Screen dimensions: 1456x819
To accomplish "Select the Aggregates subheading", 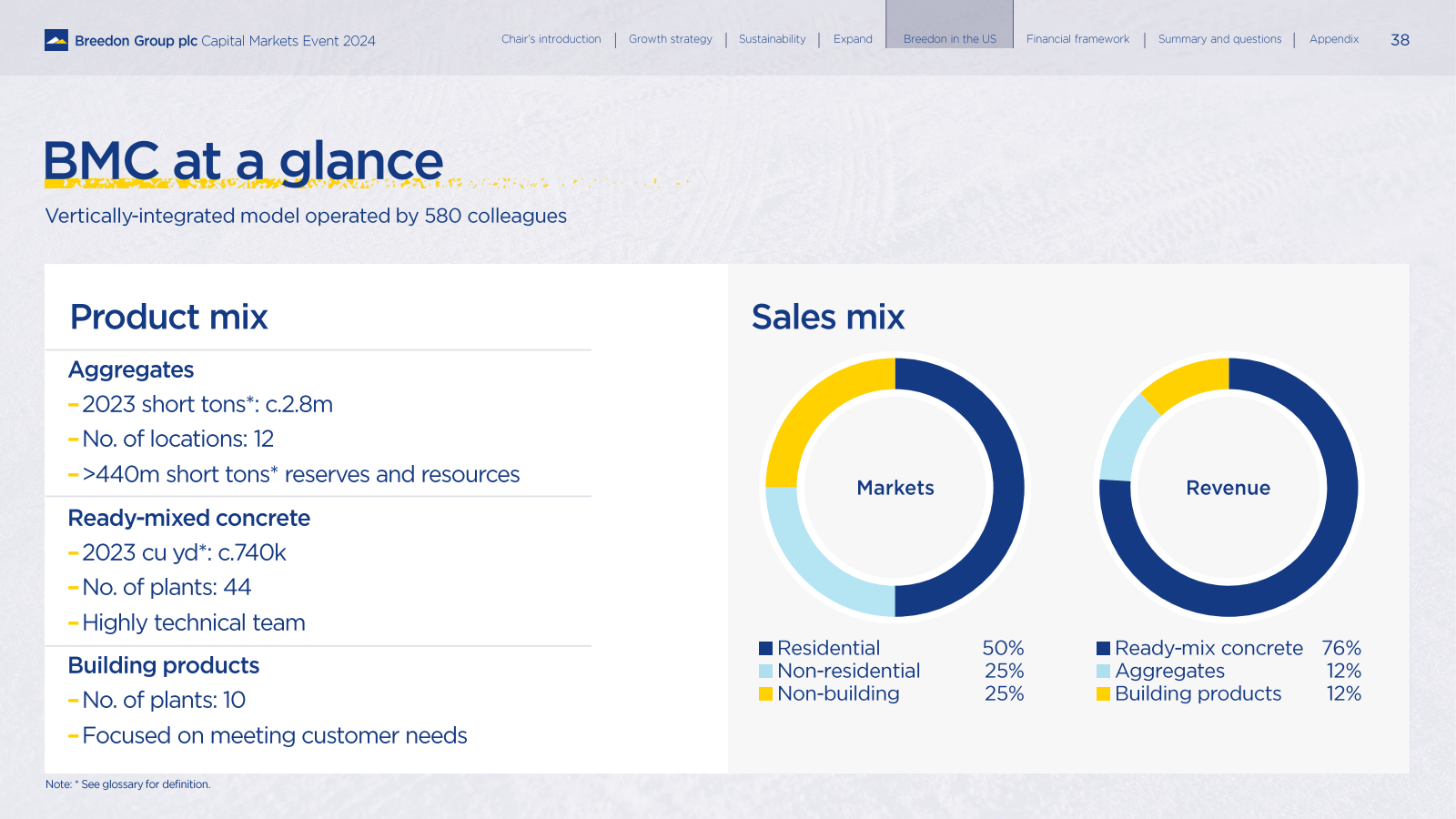I will pos(131,369).
